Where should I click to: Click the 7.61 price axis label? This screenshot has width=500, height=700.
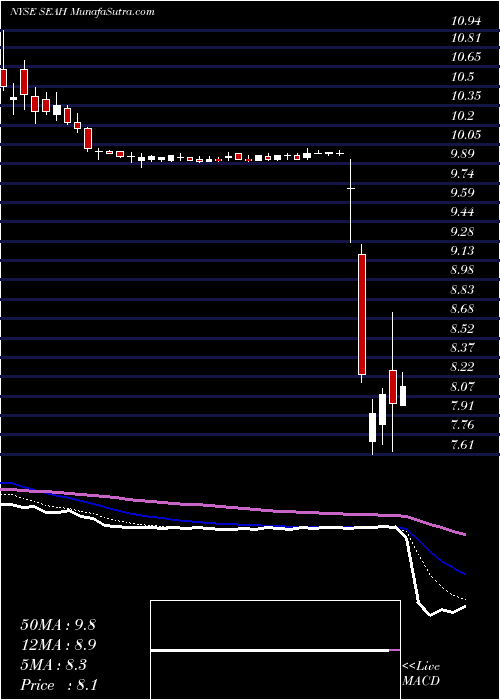pos(463,444)
